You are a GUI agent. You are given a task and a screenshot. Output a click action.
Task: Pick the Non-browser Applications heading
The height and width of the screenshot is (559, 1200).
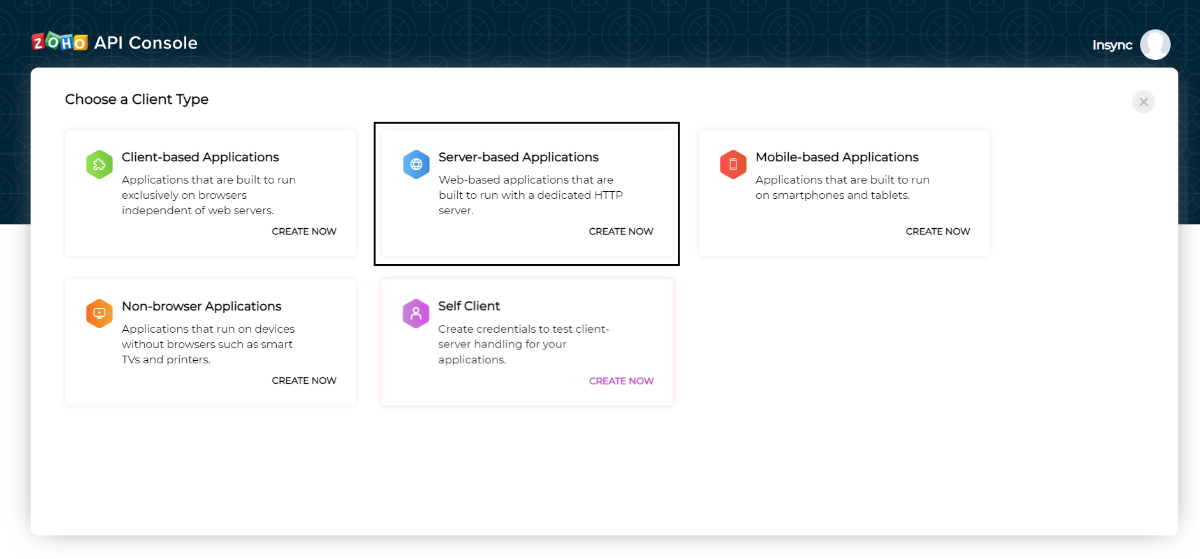pos(201,306)
